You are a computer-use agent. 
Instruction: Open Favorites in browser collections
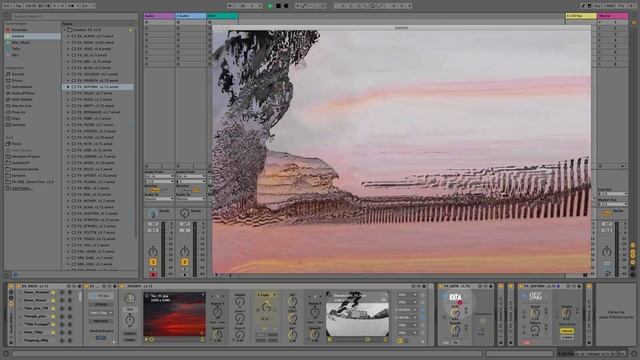click(x=20, y=30)
